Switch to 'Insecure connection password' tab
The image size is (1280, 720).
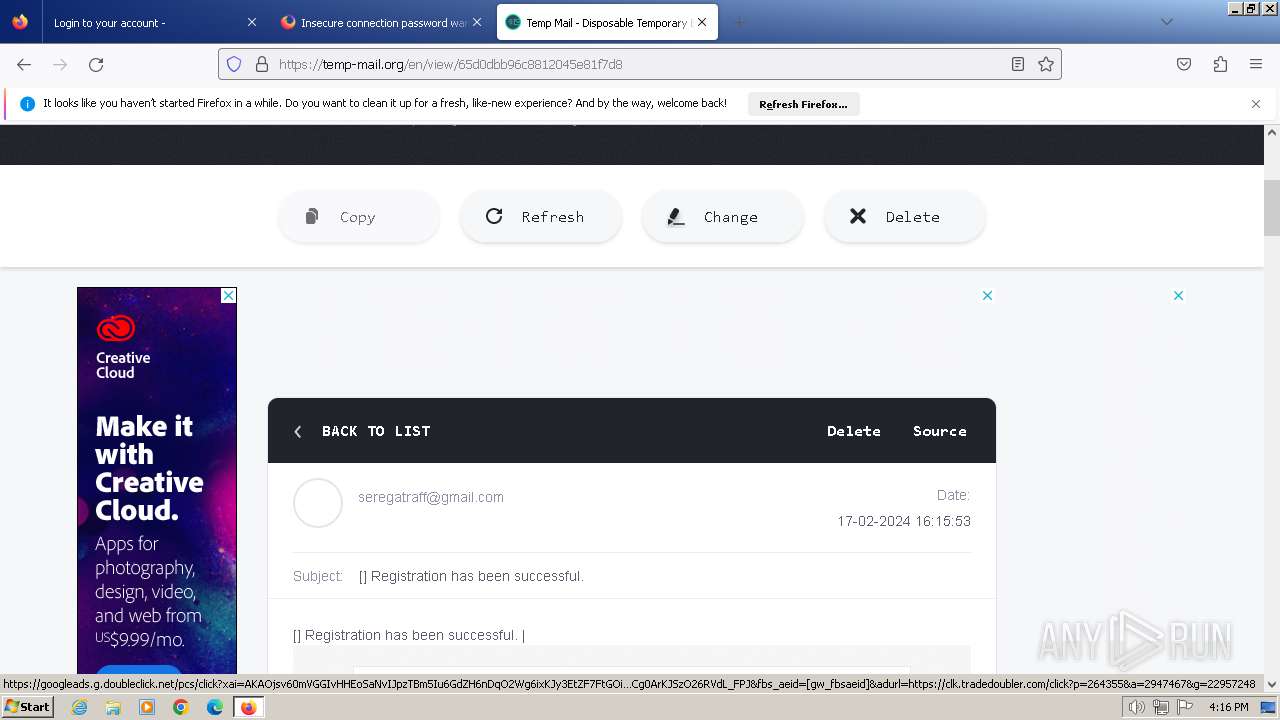click(384, 23)
